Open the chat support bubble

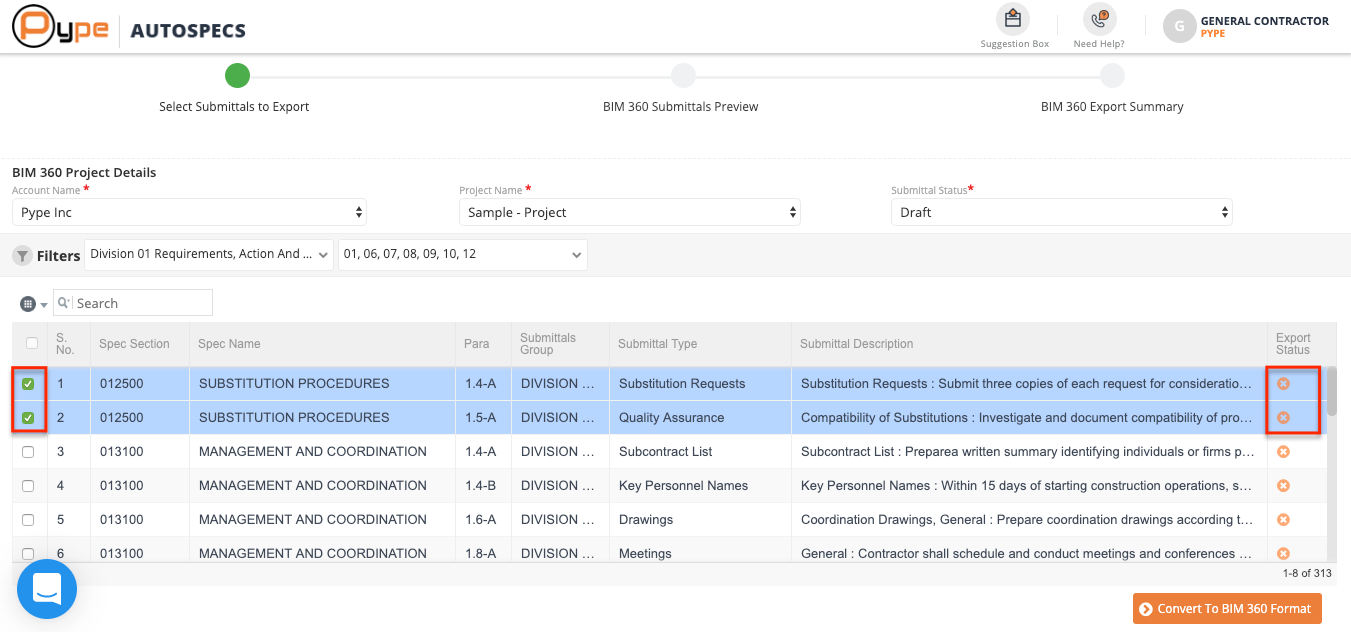(x=47, y=589)
